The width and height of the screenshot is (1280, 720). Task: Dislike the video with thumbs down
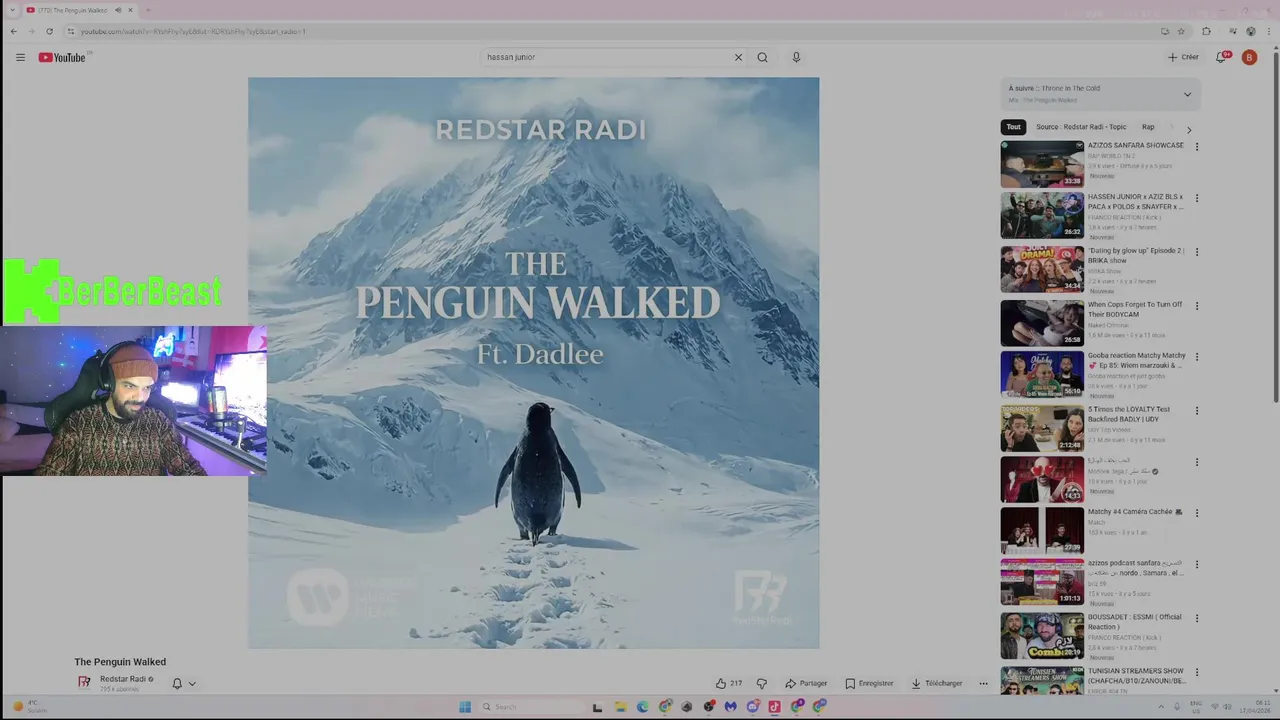click(x=761, y=683)
